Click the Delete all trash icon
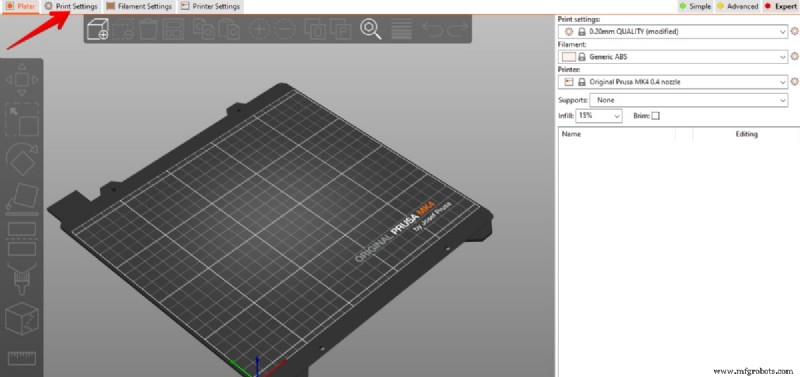 pos(148,29)
